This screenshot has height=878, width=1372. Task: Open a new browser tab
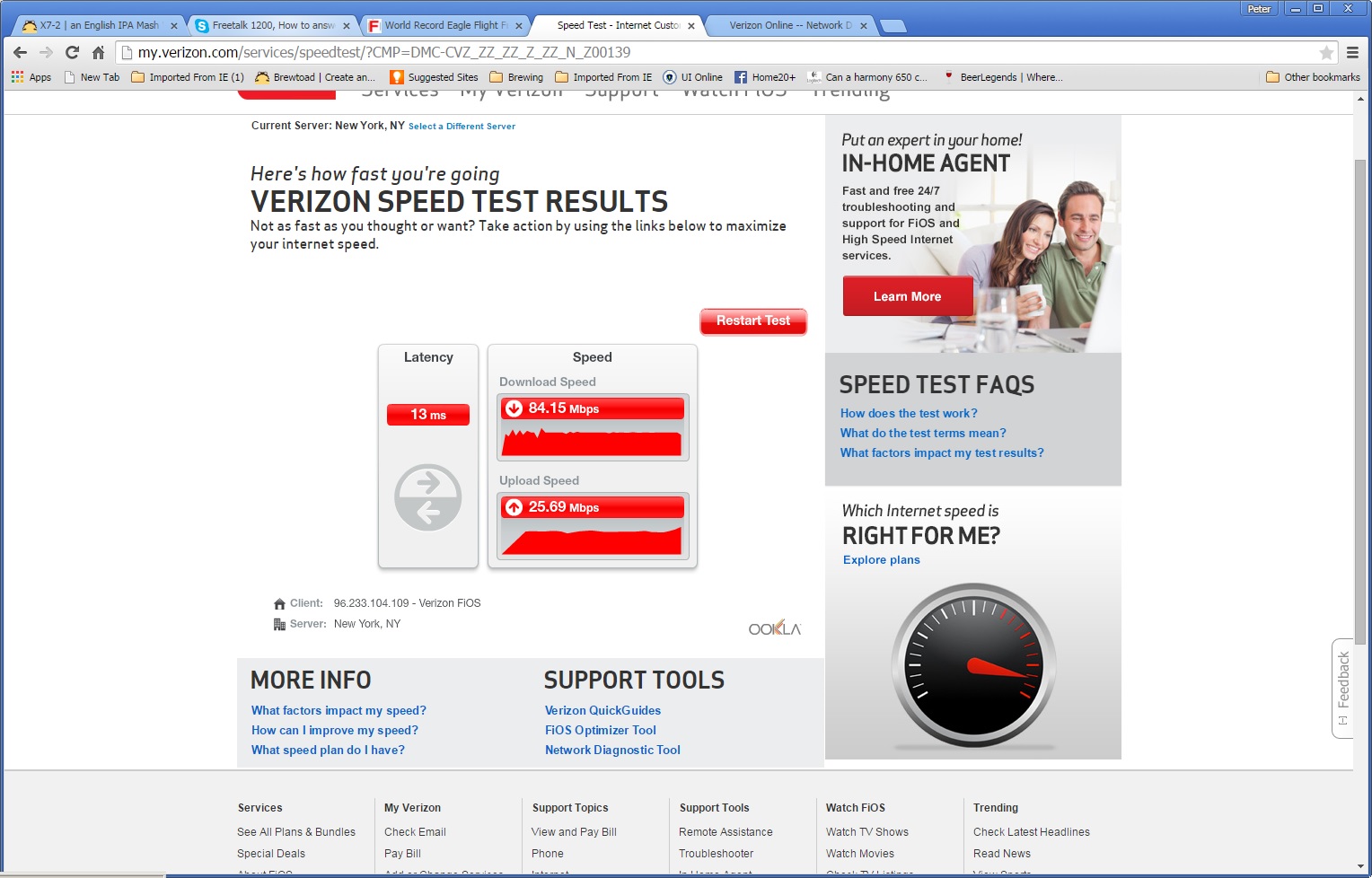click(893, 26)
